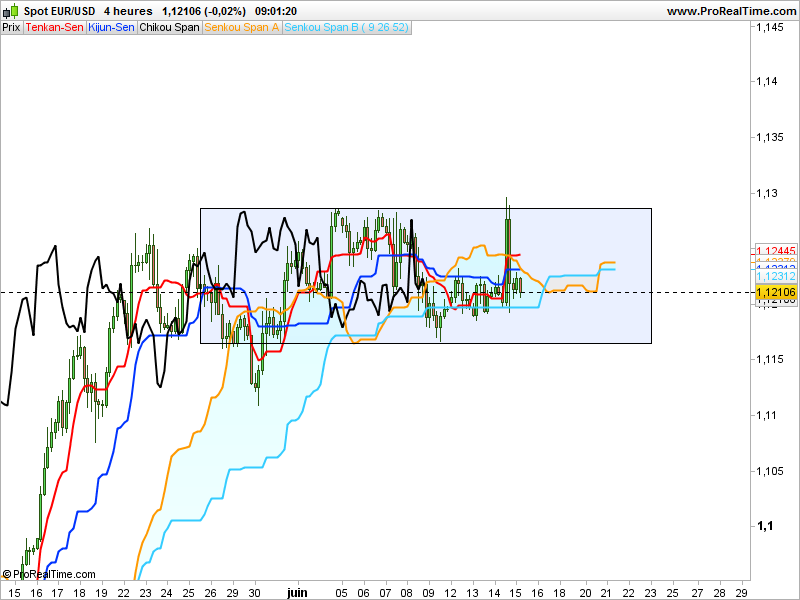The height and width of the screenshot is (600, 800).
Task: Click date 30 on the time axis
Action: point(254,593)
